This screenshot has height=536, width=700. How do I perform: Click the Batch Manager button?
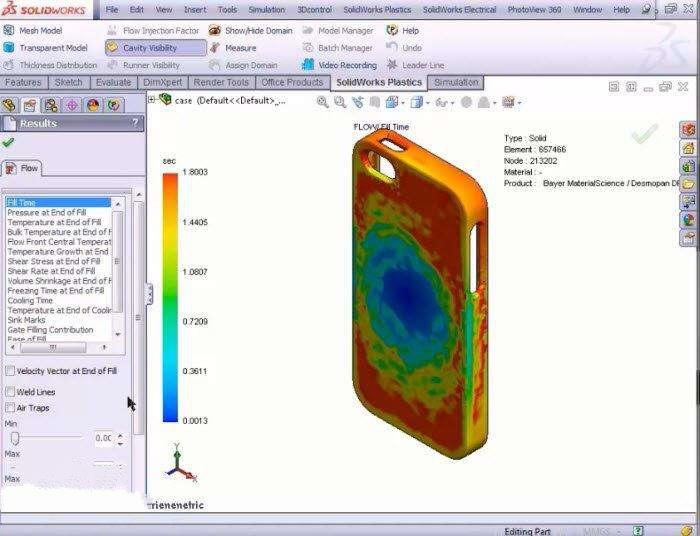(x=338, y=48)
